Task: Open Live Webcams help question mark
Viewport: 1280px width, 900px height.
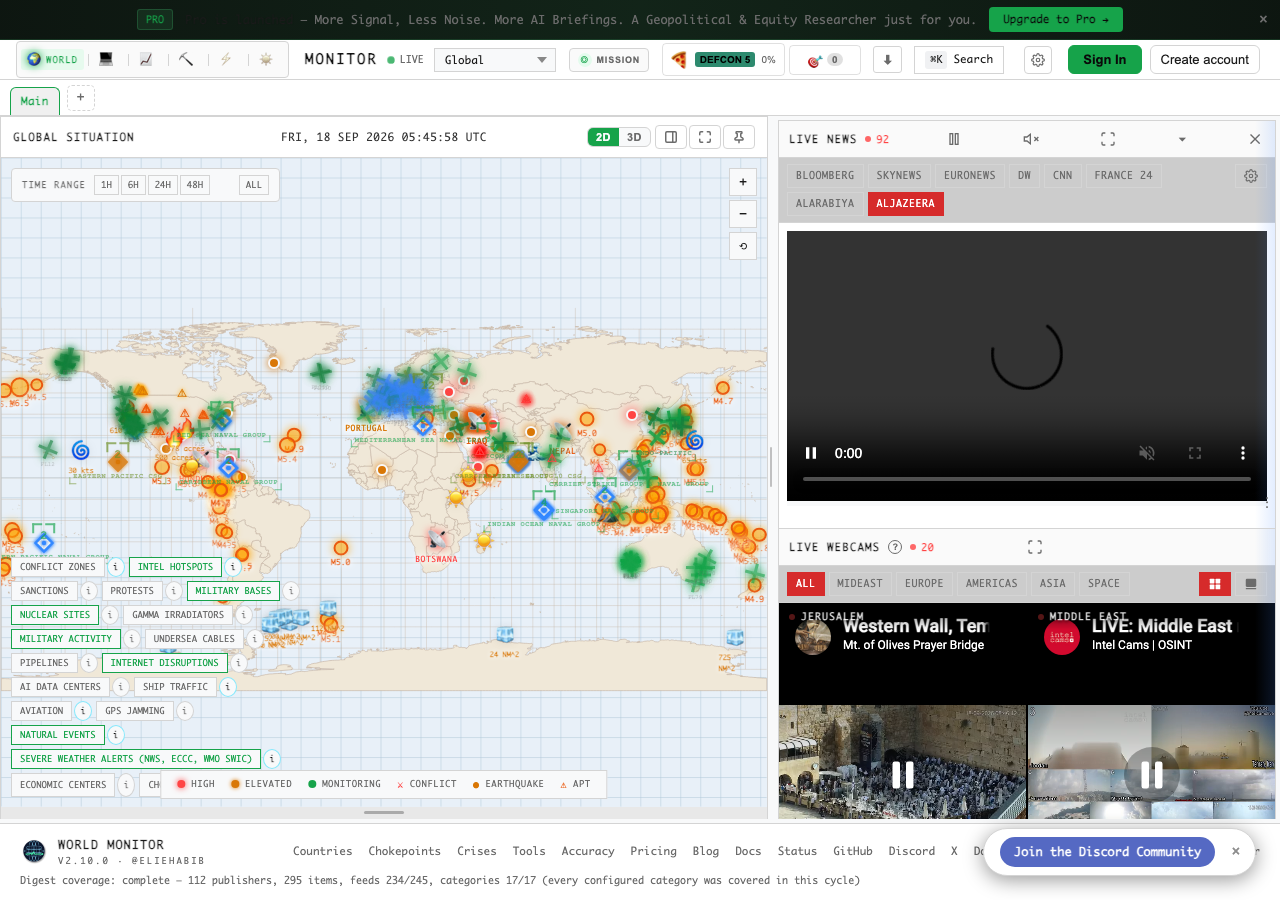Action: (895, 547)
